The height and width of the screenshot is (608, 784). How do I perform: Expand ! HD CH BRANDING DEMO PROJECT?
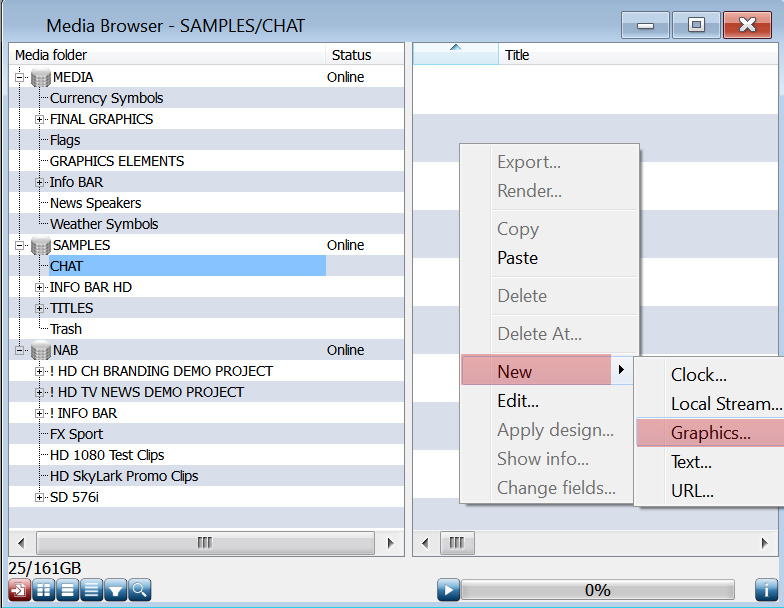40,372
